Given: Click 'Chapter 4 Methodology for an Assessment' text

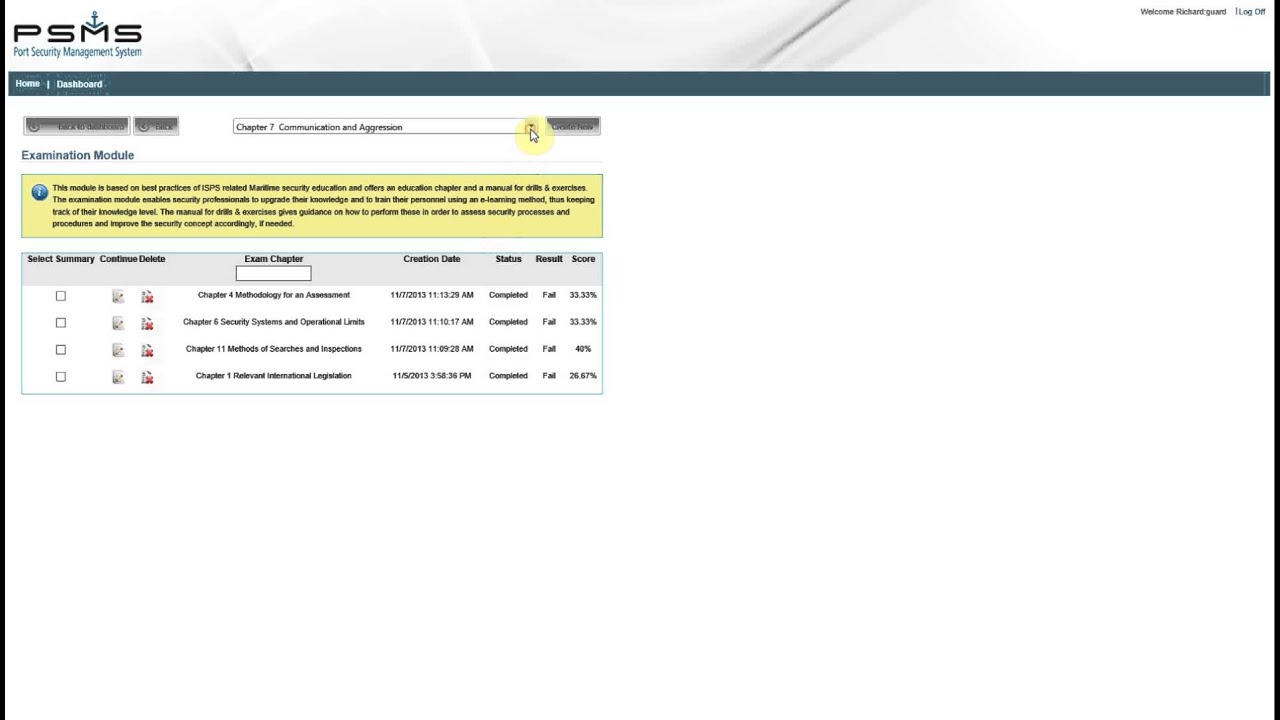Looking at the screenshot, I should tap(274, 295).
